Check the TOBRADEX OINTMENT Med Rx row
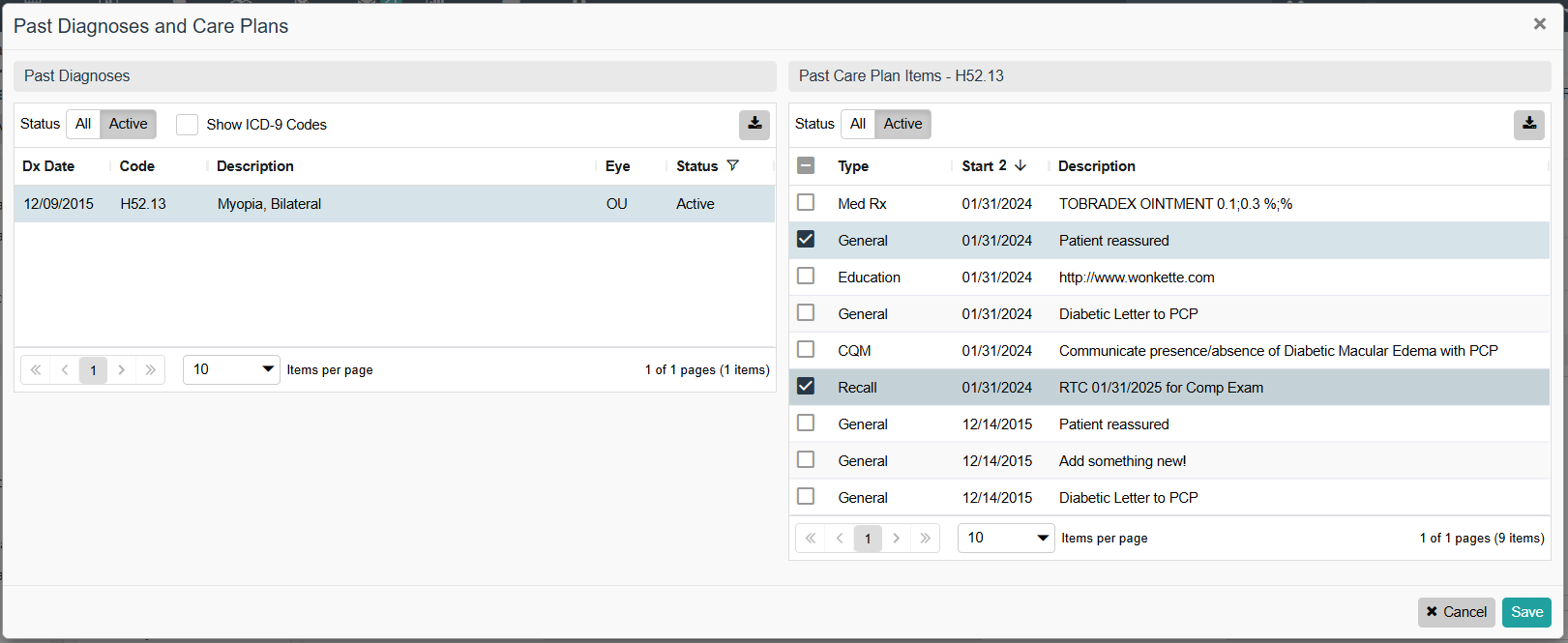Screen dimensions: 1568x643 click(x=806, y=202)
